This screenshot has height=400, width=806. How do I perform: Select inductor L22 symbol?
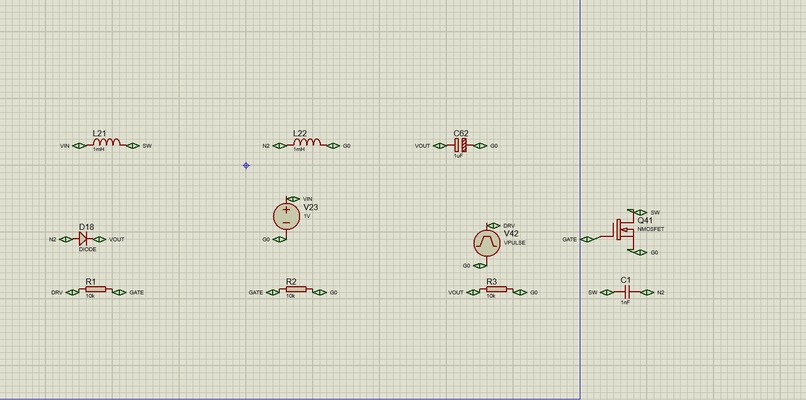(307, 142)
